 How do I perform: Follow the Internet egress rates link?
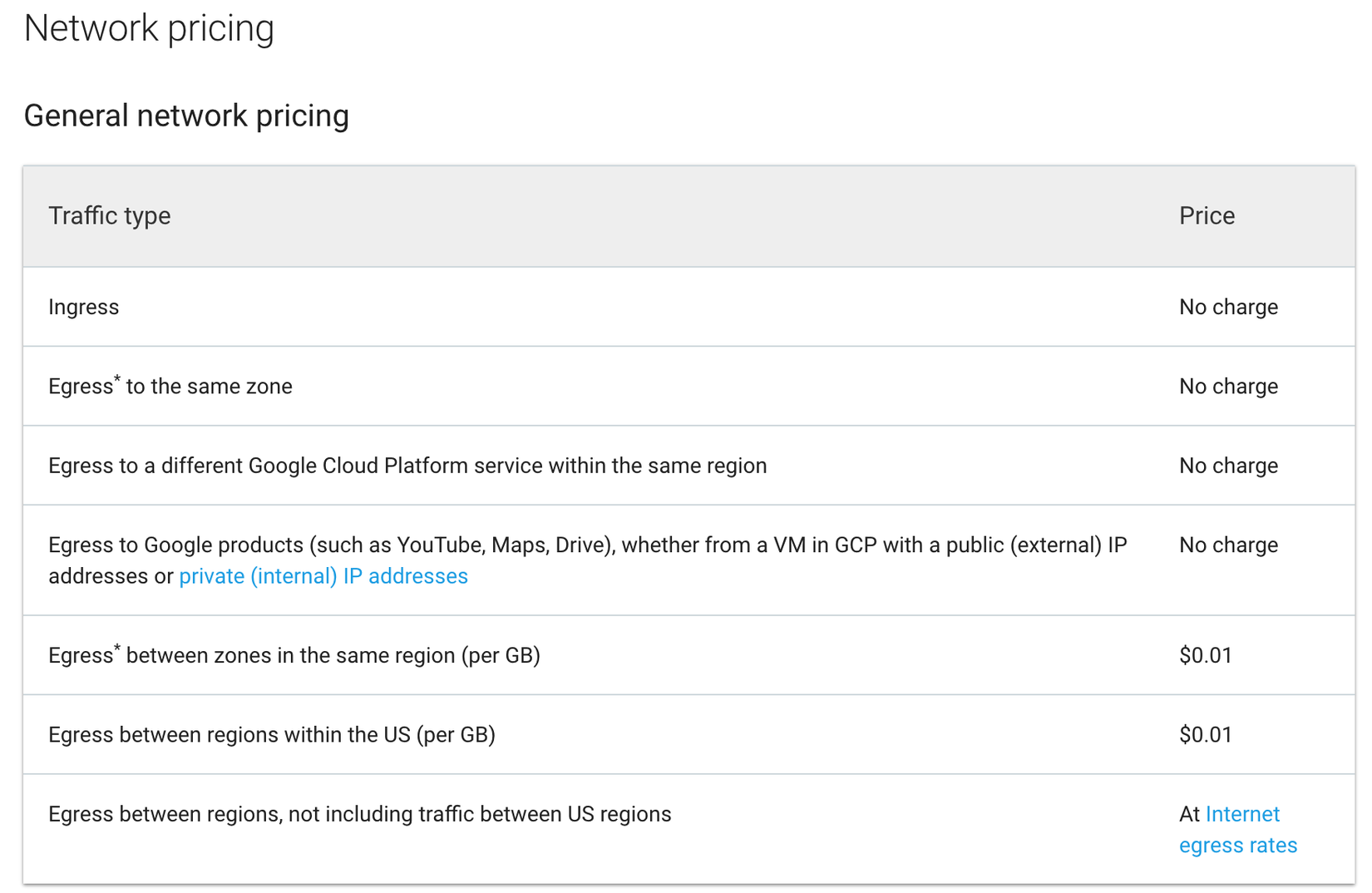coord(1237,830)
